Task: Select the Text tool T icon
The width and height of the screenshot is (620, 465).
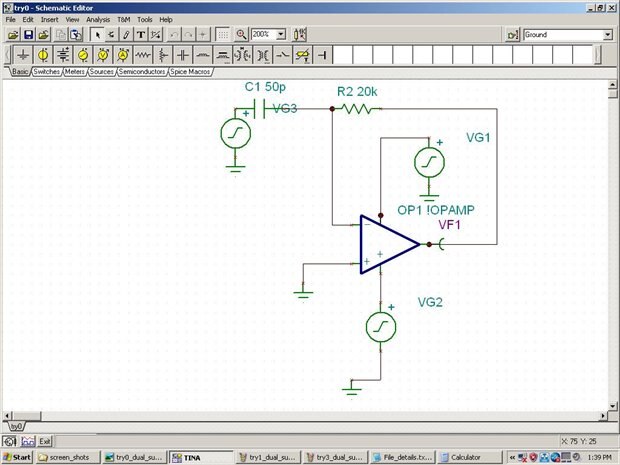Action: point(141,35)
